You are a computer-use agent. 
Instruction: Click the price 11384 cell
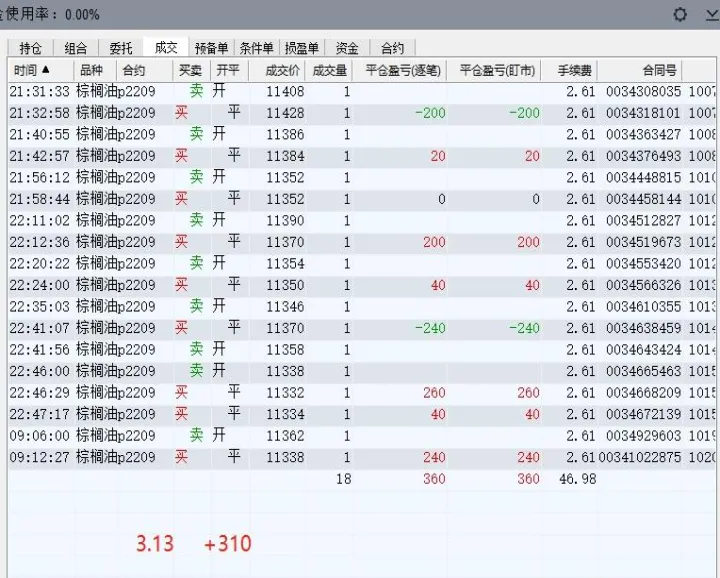(x=285, y=156)
